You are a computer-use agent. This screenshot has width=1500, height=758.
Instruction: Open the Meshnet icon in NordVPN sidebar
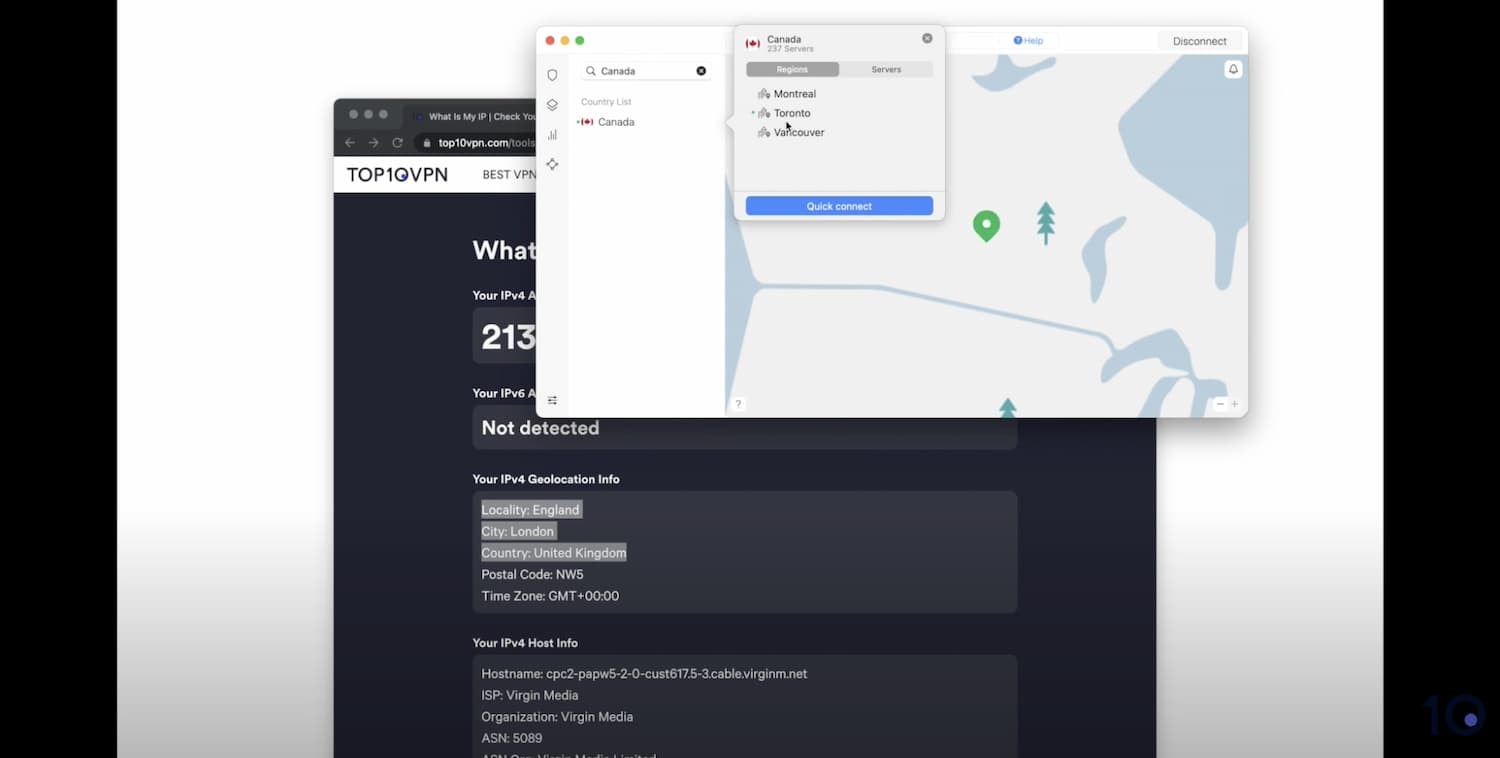[552, 164]
